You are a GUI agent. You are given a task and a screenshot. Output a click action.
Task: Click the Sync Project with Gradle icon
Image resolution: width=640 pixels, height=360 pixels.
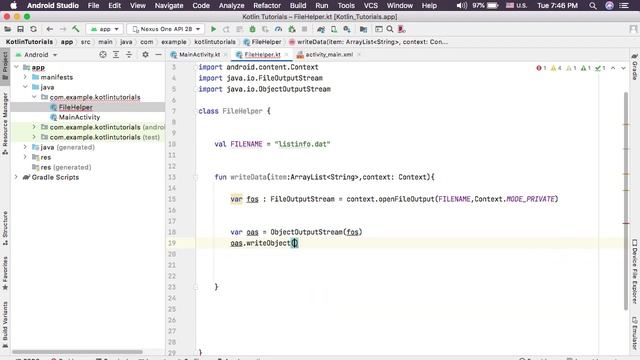click(x=321, y=29)
